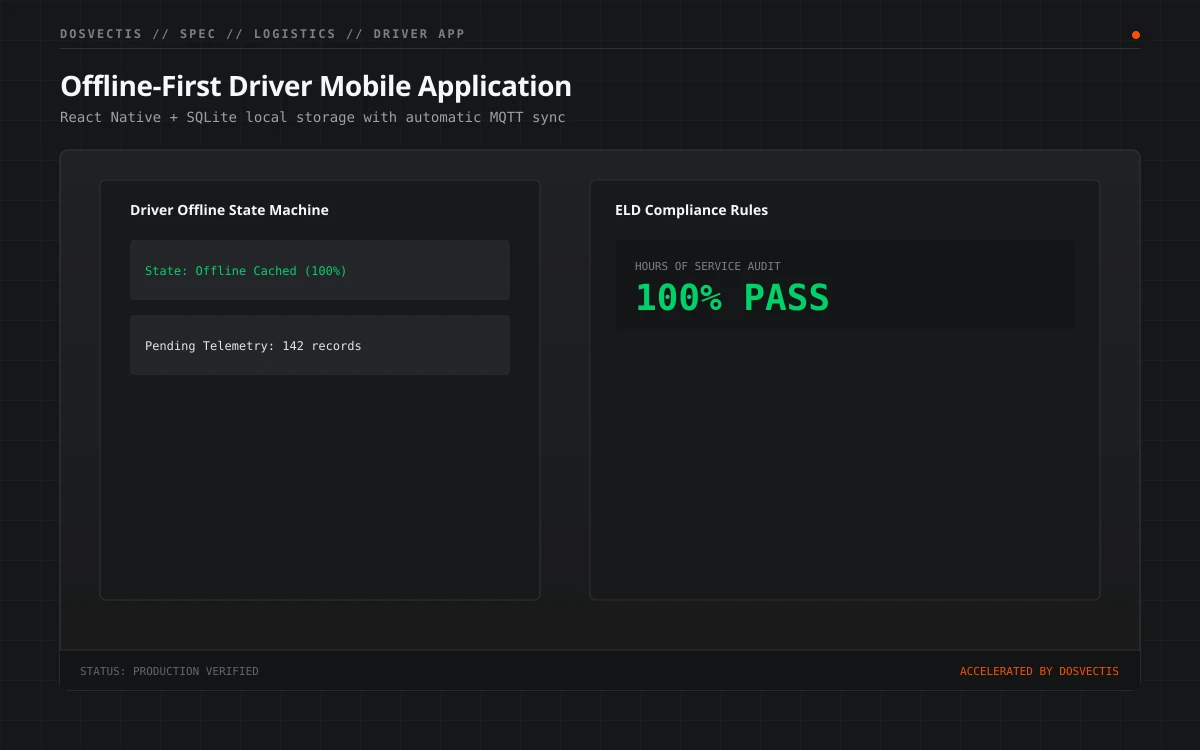The height and width of the screenshot is (750, 1200).
Task: Click the 100% PASS audit value
Action: coord(732,298)
